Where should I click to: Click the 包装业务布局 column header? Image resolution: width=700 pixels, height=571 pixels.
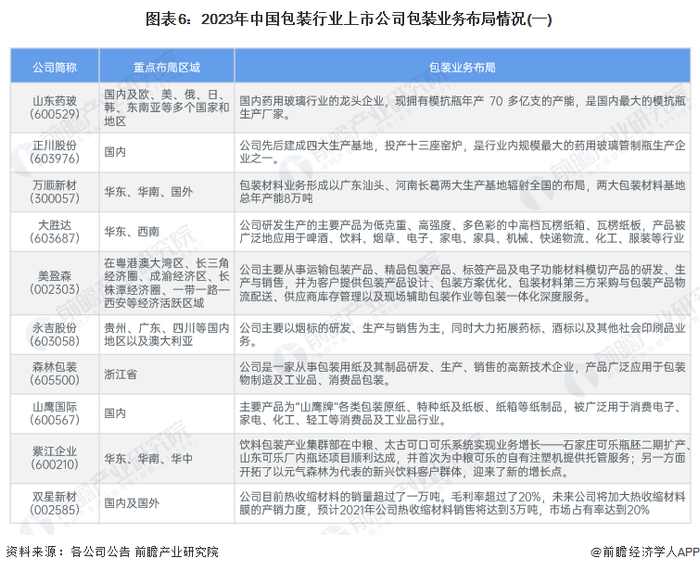pos(462,67)
